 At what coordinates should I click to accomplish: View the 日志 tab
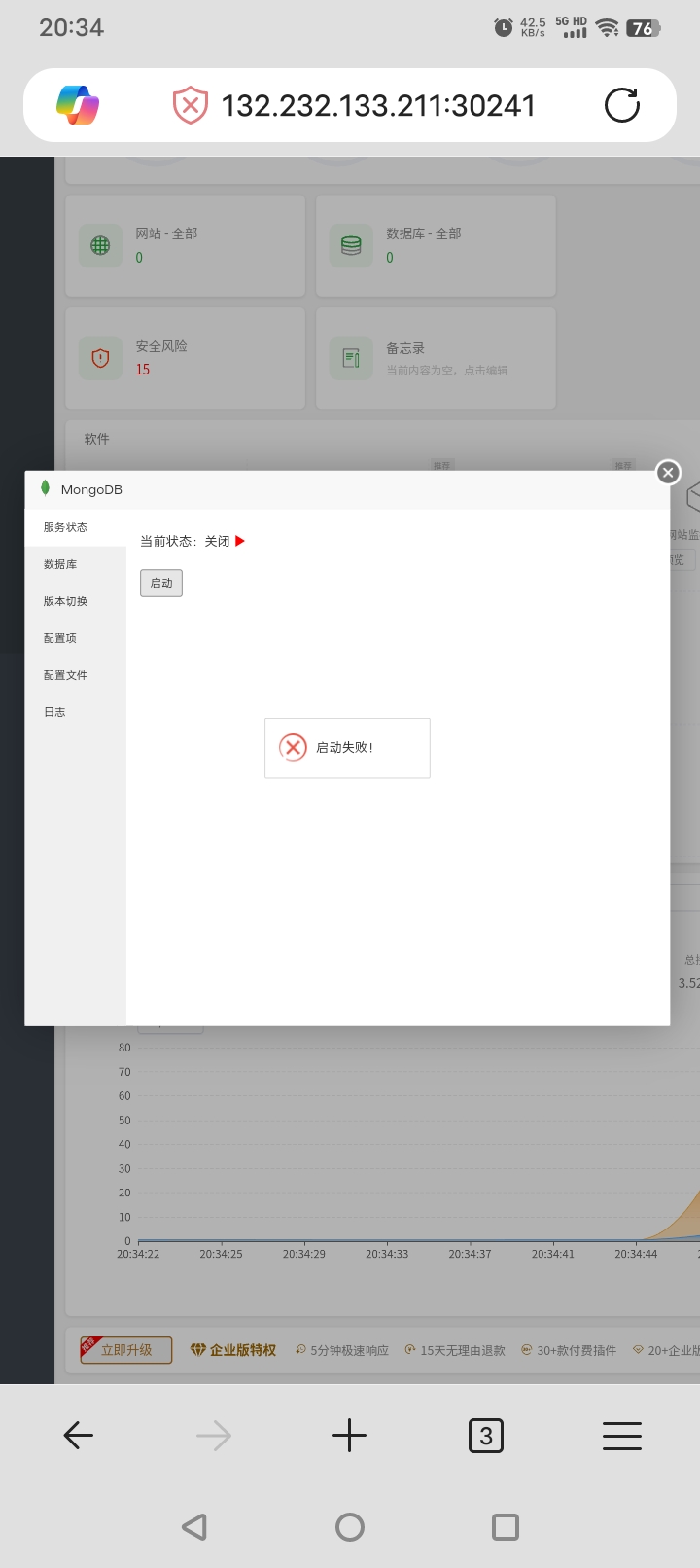(76, 712)
